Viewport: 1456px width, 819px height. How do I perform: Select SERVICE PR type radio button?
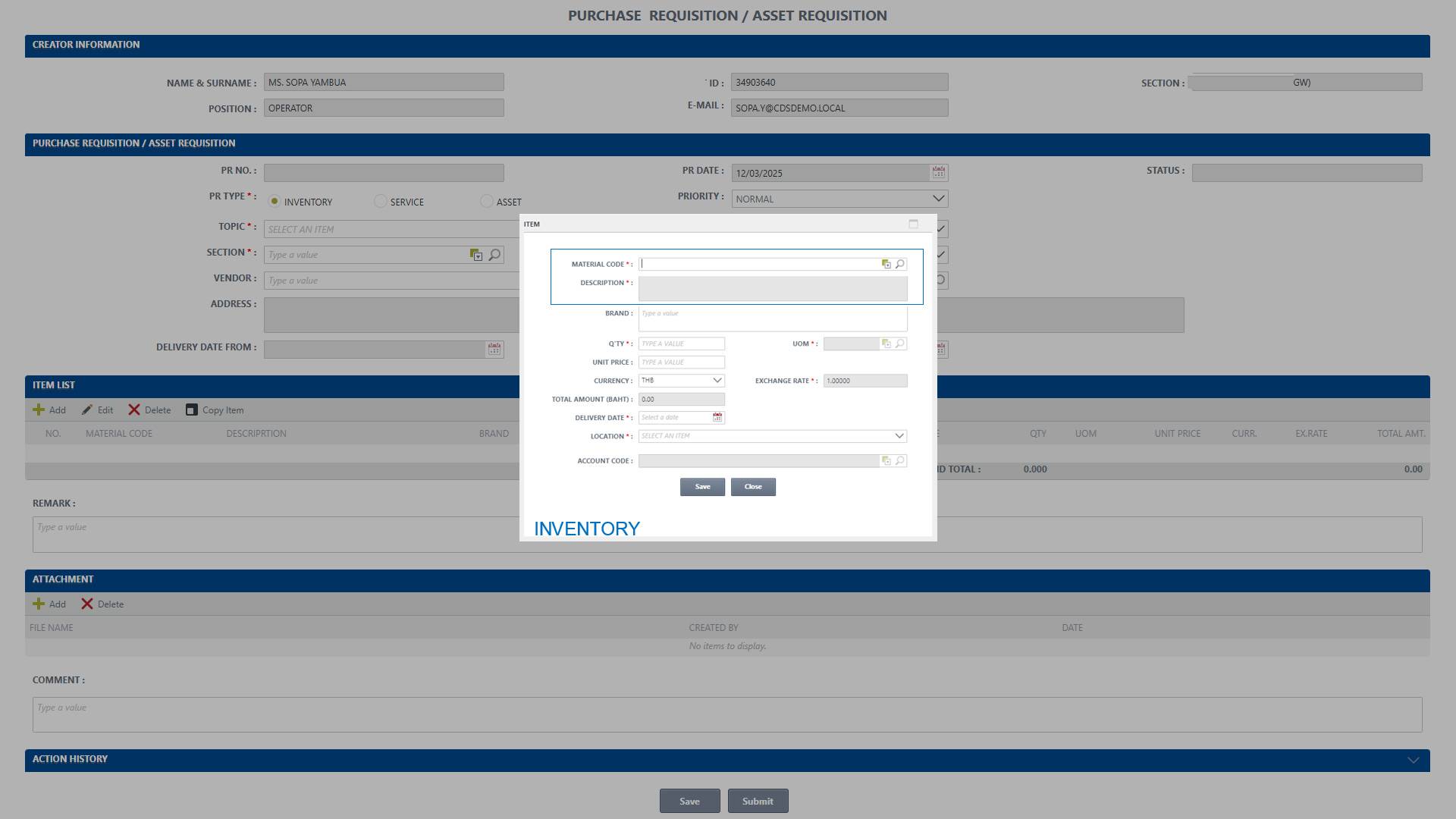coord(381,202)
